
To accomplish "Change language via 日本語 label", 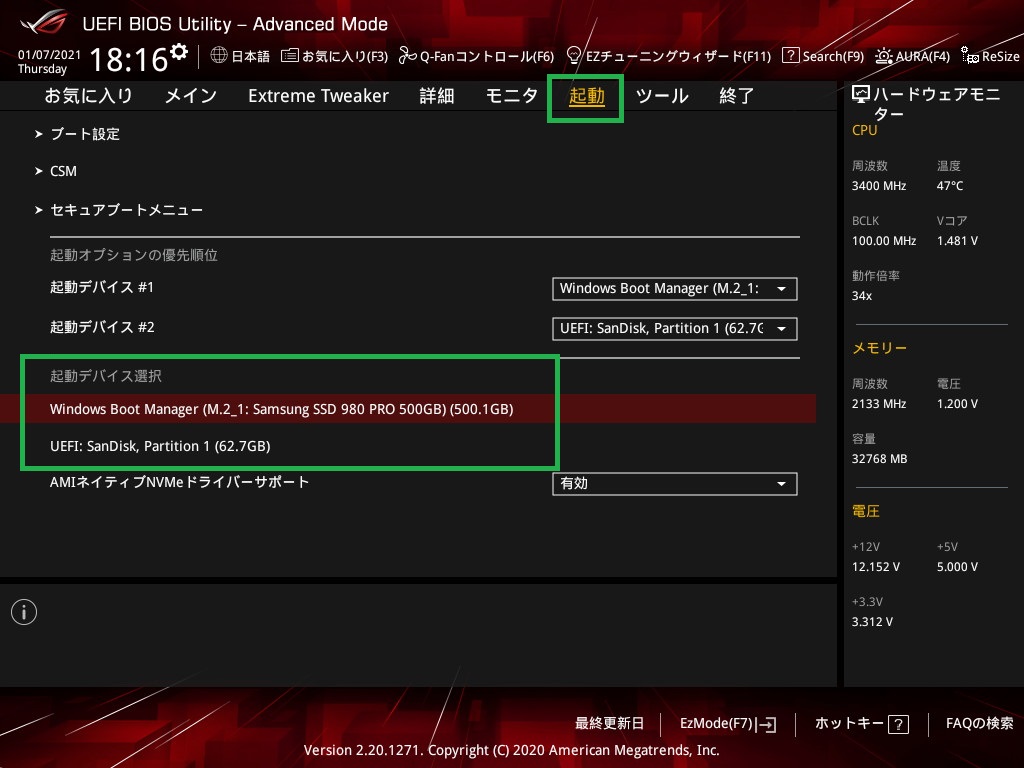I will 250,56.
